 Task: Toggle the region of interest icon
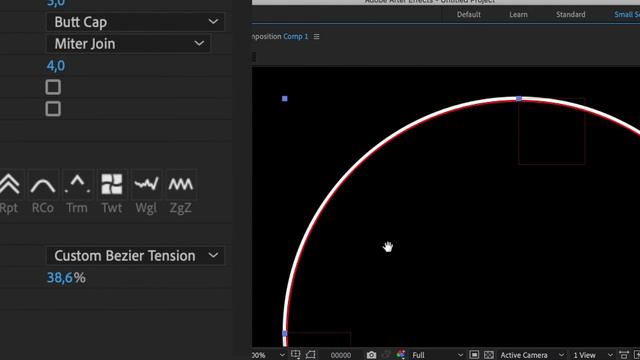point(474,355)
